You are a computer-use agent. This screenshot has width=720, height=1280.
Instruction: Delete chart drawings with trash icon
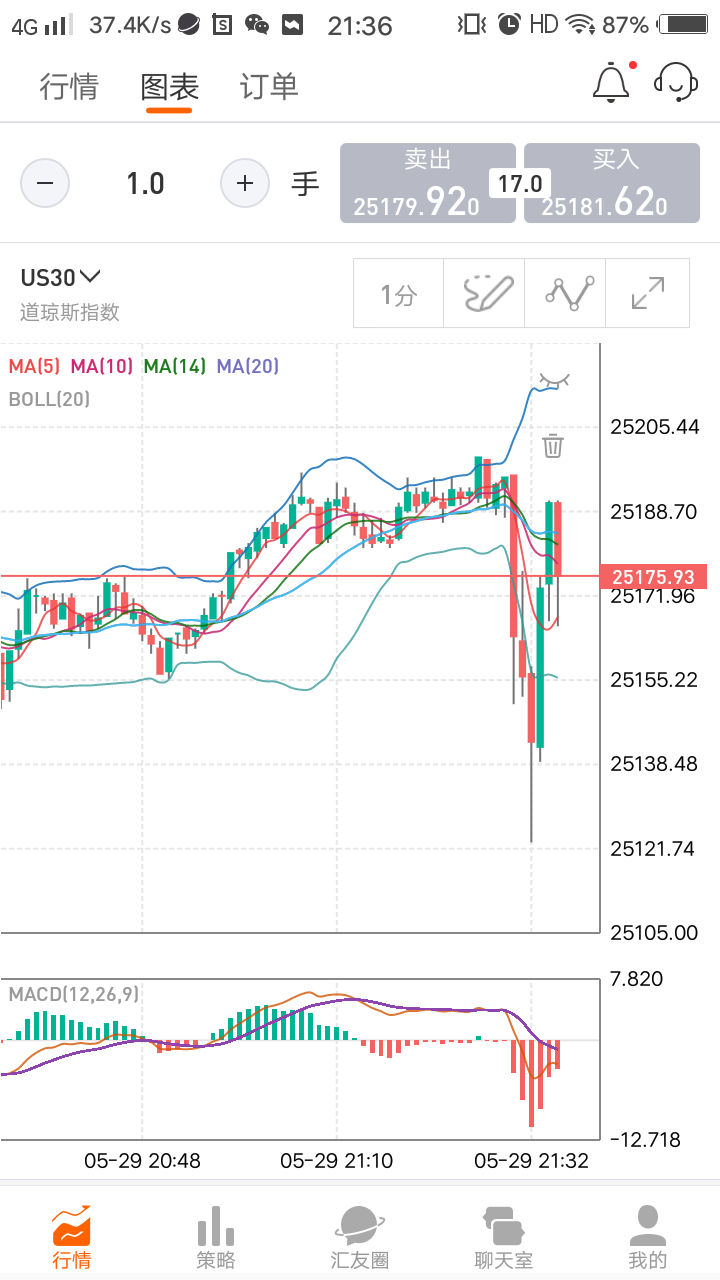point(553,445)
